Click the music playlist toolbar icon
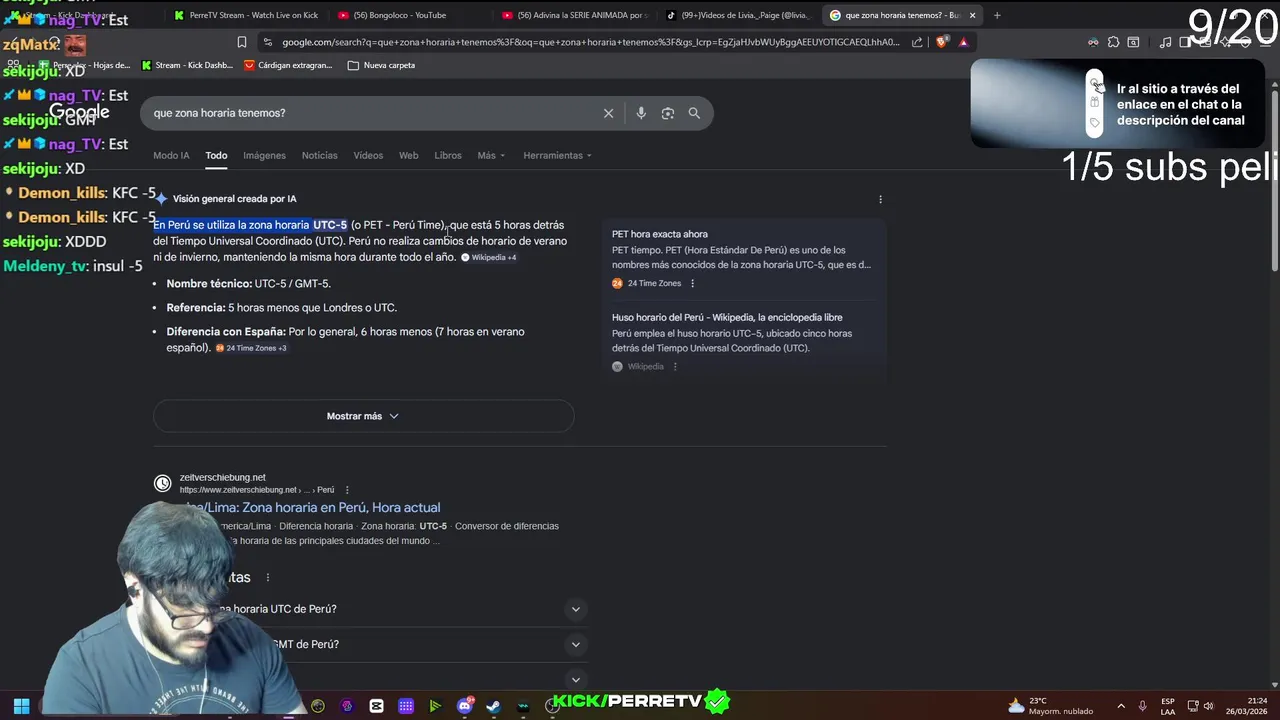Image resolution: width=1280 pixels, height=720 pixels. 1165,42
